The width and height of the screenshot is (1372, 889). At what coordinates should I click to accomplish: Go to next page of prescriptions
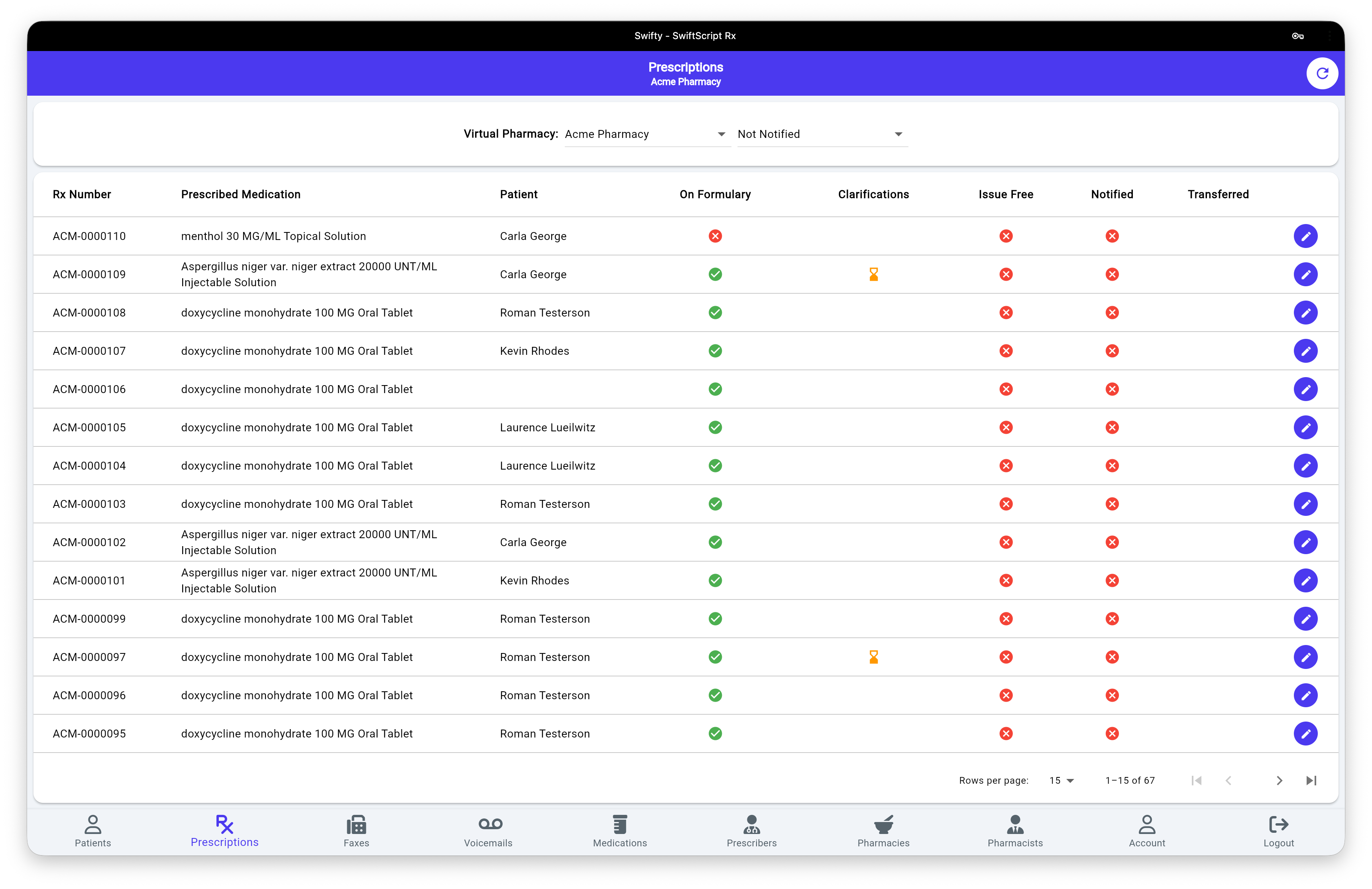(x=1279, y=781)
